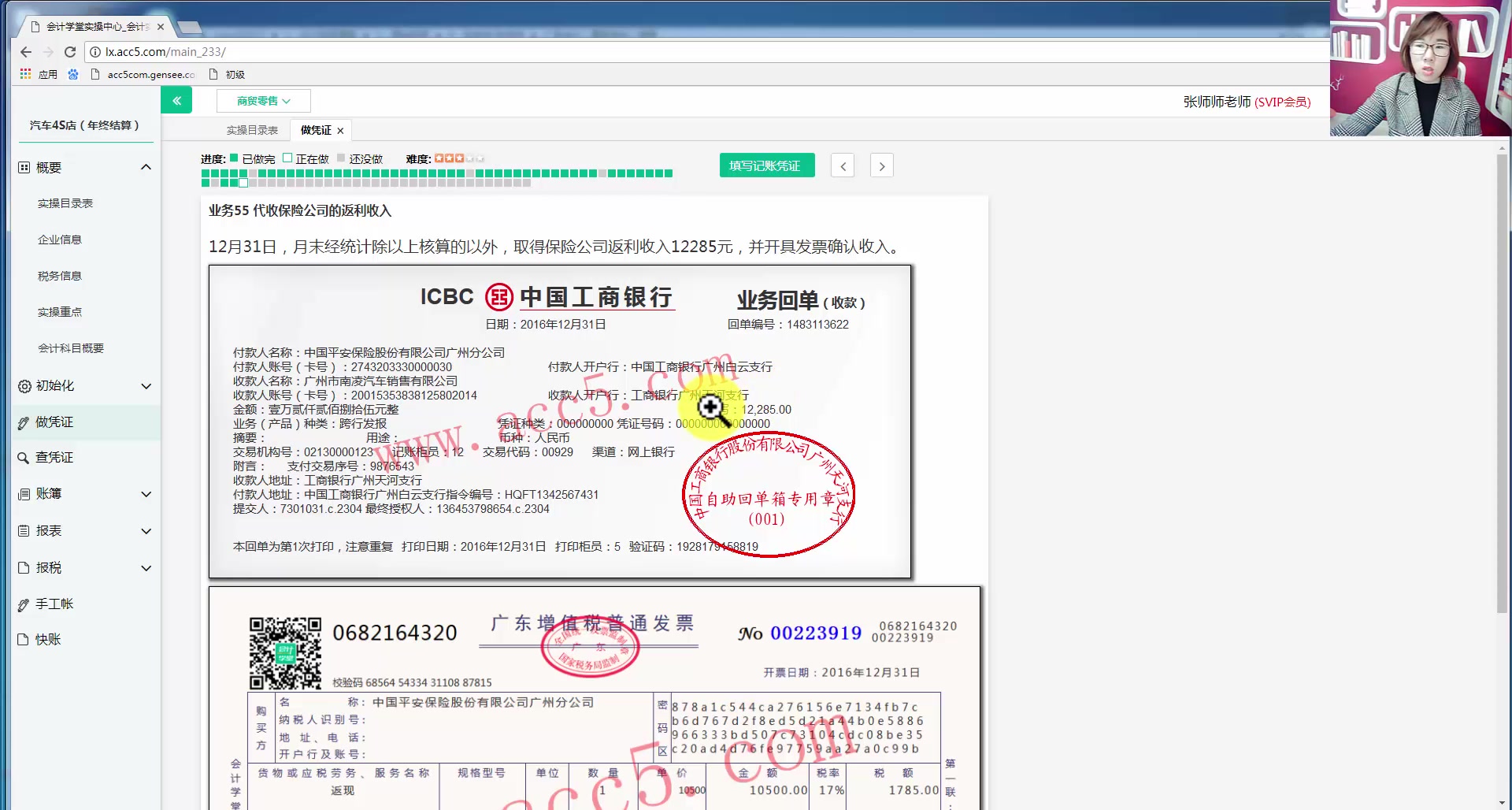Open 企业信息 in sidebar
Viewport: 1512px width, 810px height.
(x=60, y=240)
